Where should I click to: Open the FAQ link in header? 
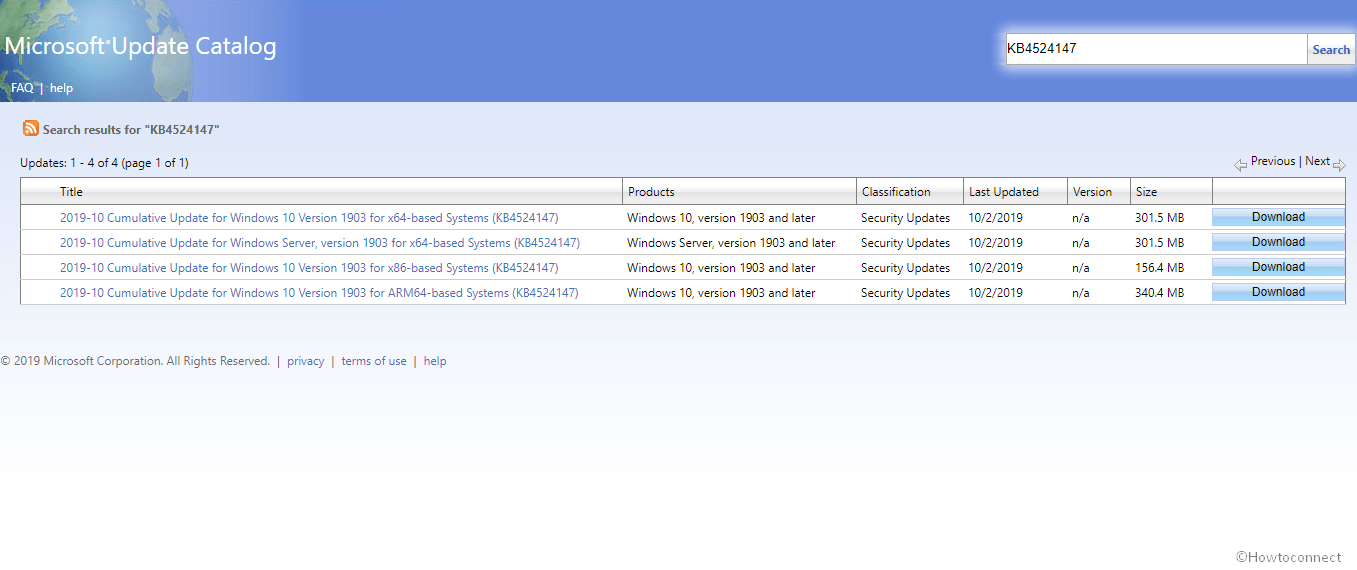22,88
